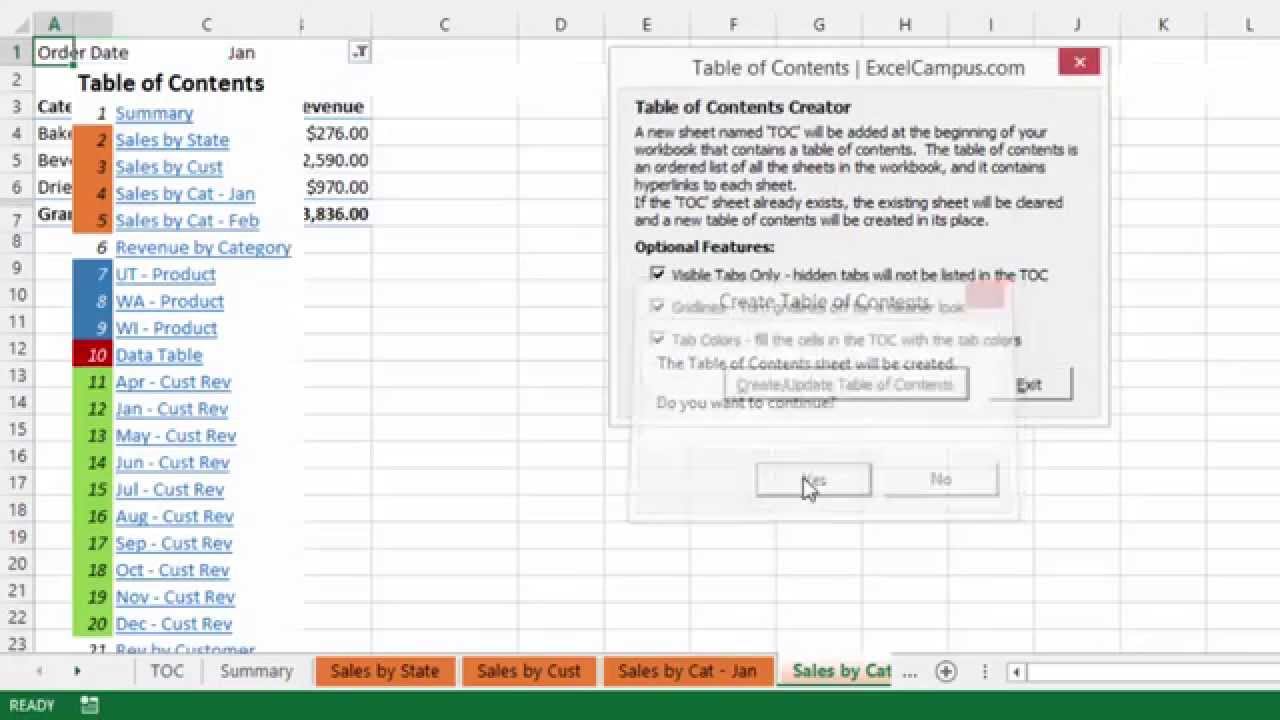
Task: Open the WI - Product hyperlink
Action: click(x=166, y=329)
